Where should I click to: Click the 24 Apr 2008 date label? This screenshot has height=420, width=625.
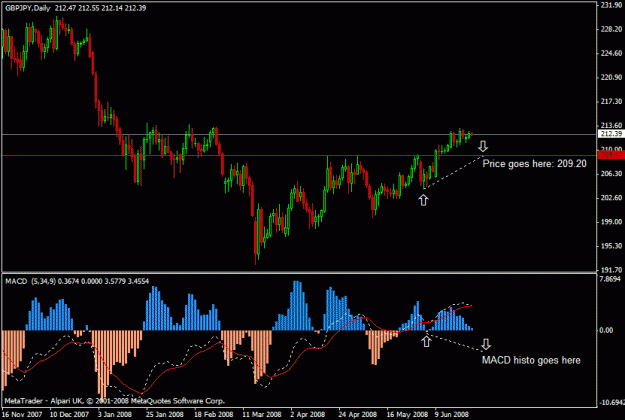pyautogui.click(x=358, y=414)
